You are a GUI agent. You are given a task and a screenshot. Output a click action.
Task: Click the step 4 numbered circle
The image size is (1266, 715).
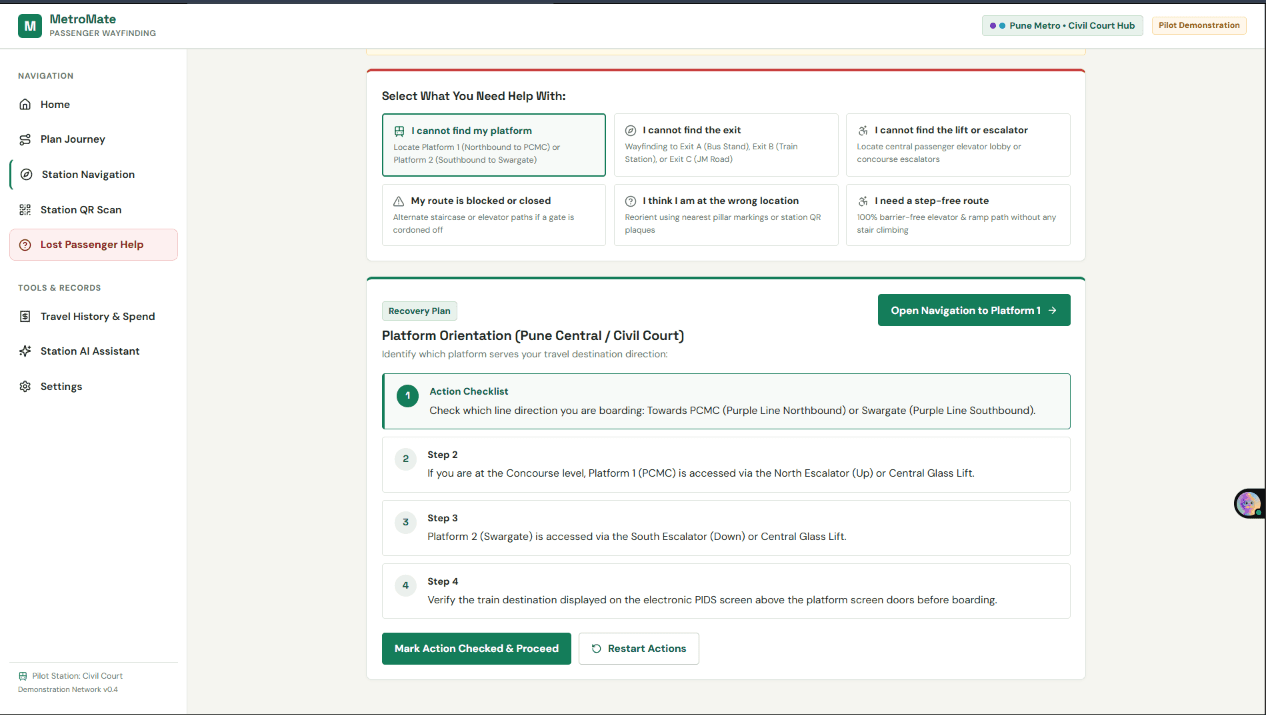(405, 585)
